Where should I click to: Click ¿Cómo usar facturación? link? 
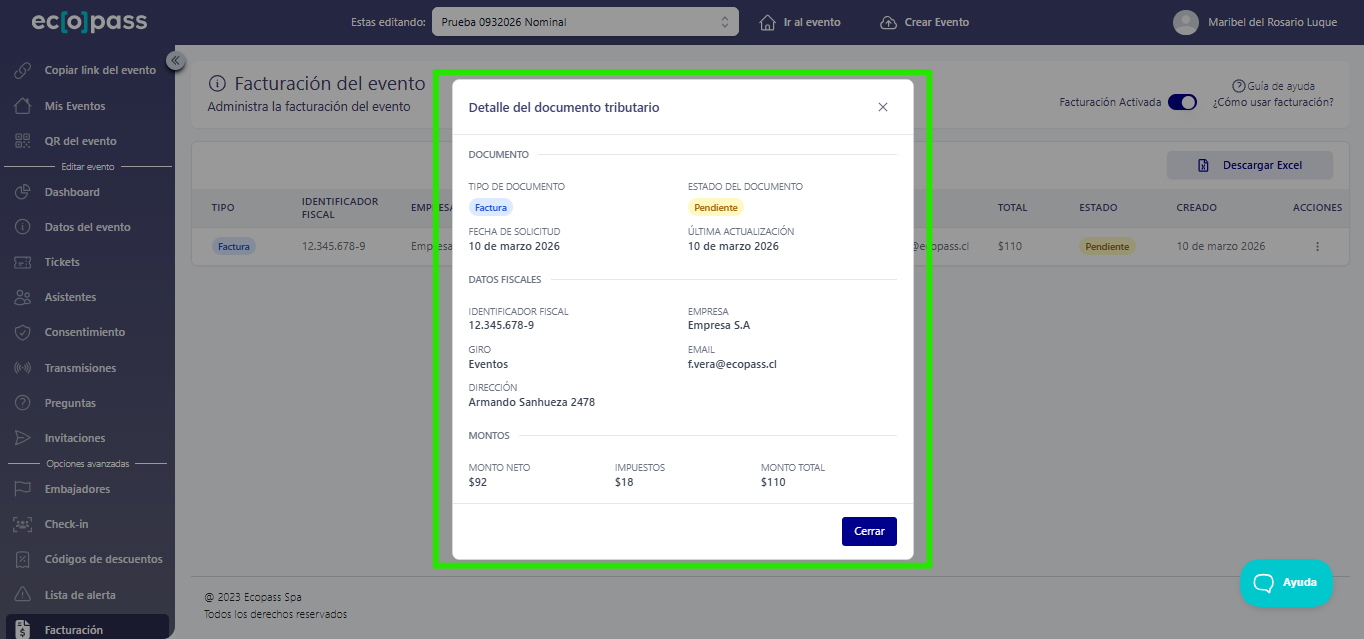click(x=1273, y=102)
